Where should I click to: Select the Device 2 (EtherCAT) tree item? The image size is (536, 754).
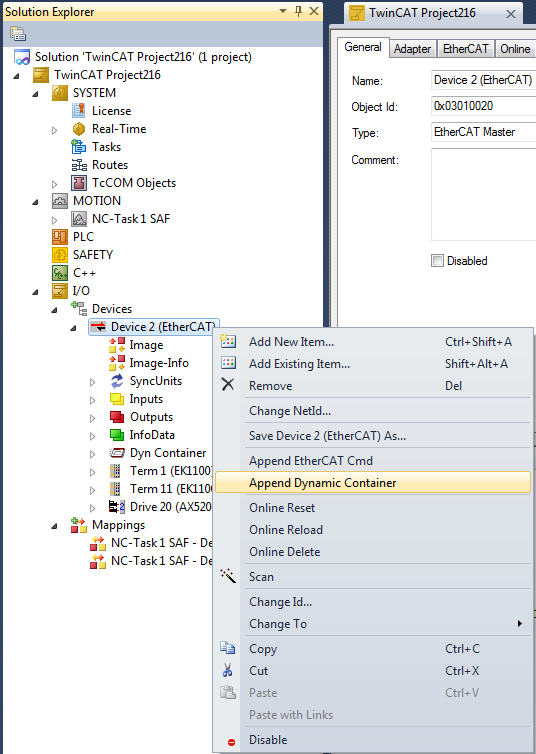tap(154, 327)
